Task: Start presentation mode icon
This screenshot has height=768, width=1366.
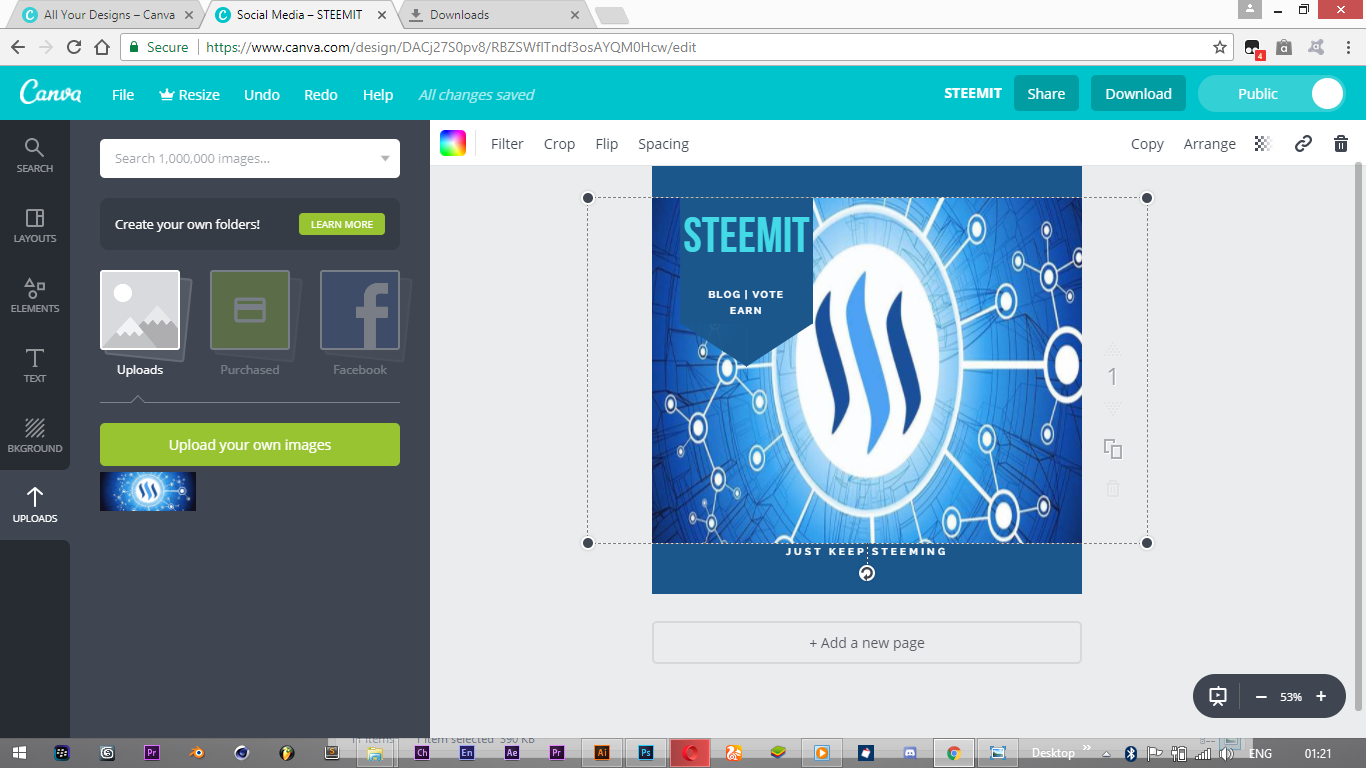Action: click(1218, 696)
